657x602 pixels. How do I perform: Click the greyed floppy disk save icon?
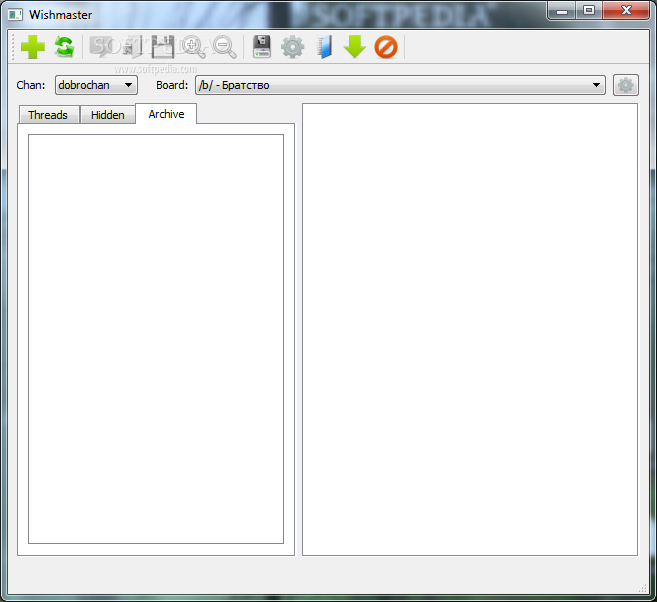pos(163,47)
